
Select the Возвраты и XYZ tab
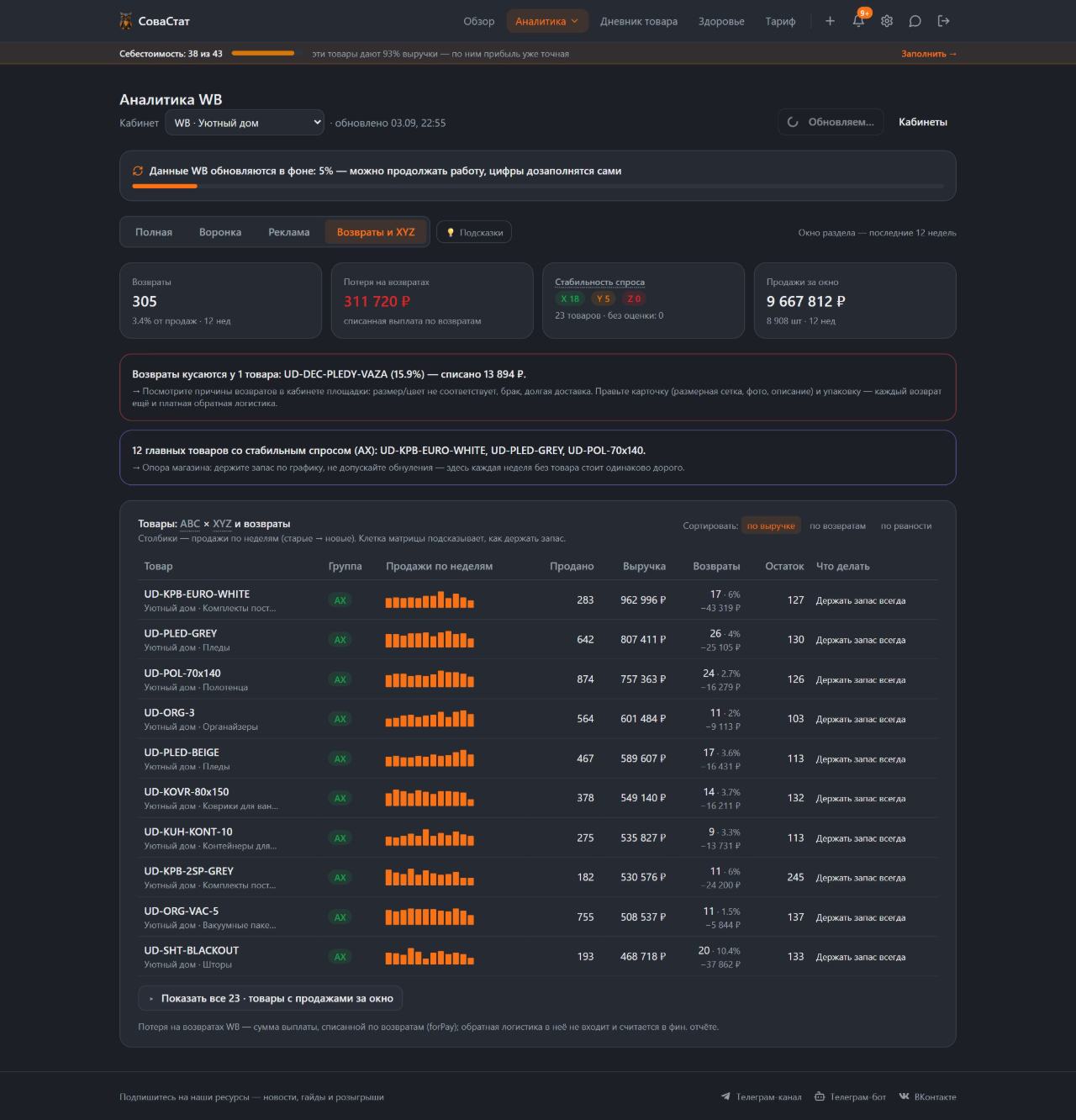coord(376,232)
